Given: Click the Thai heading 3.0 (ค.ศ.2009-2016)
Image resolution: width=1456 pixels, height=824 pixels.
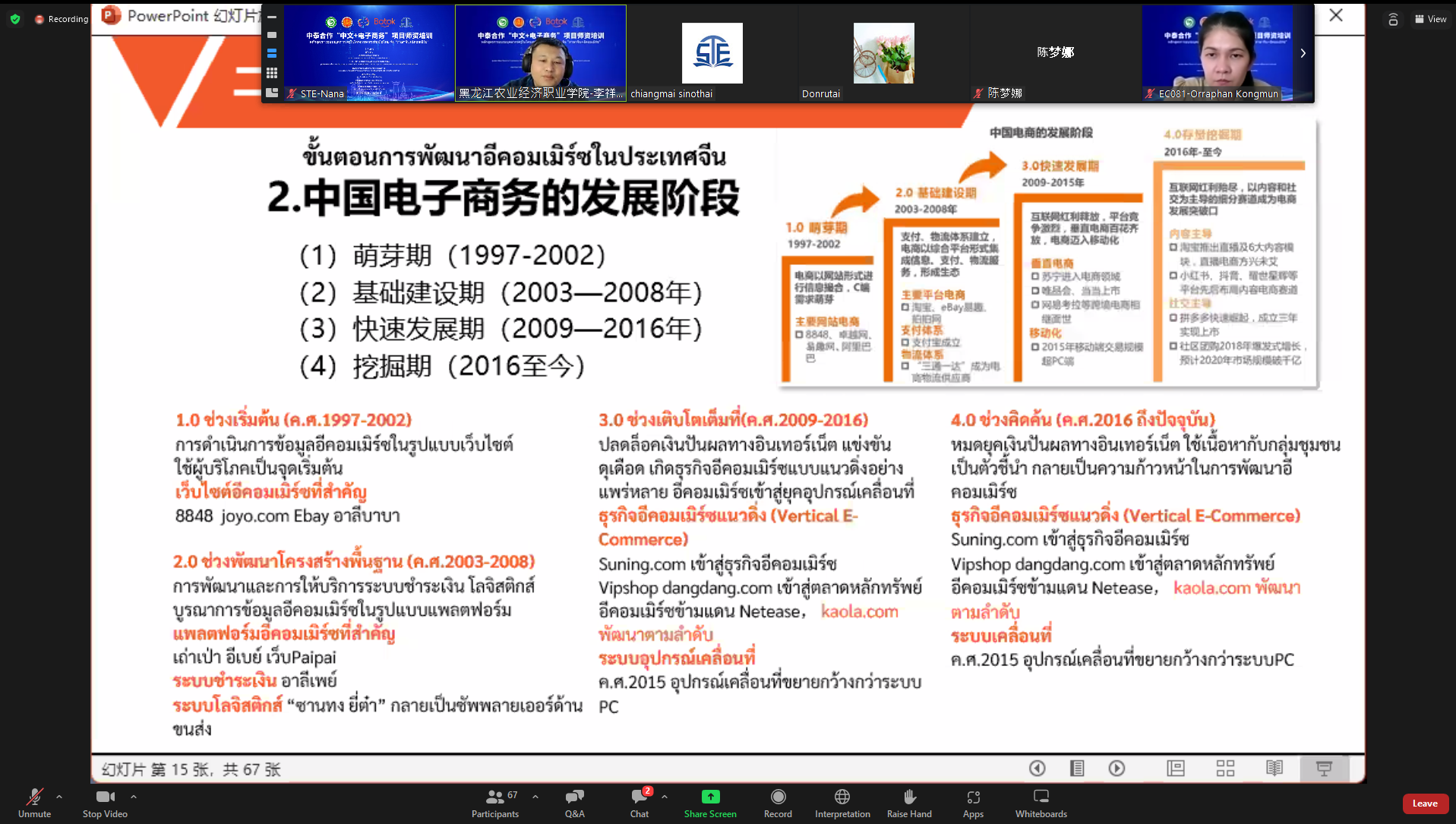Looking at the screenshot, I should click(734, 420).
